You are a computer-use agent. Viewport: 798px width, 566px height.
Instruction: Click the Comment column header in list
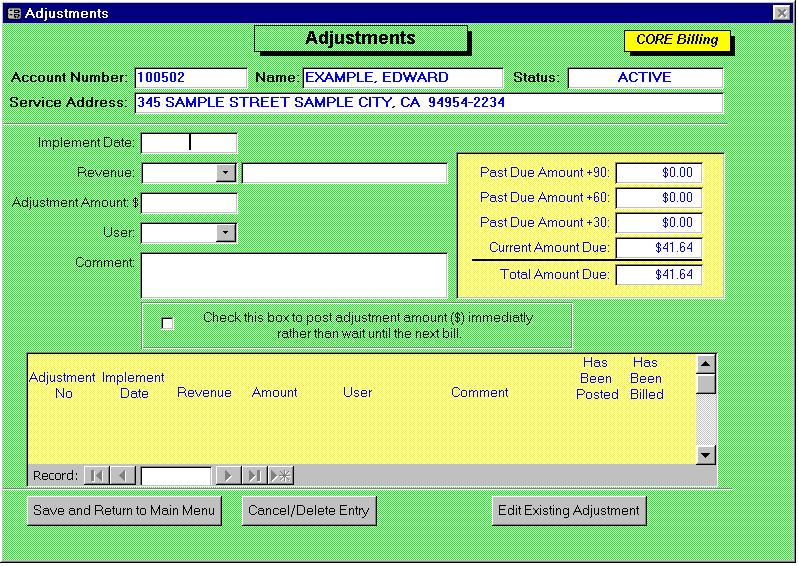479,392
